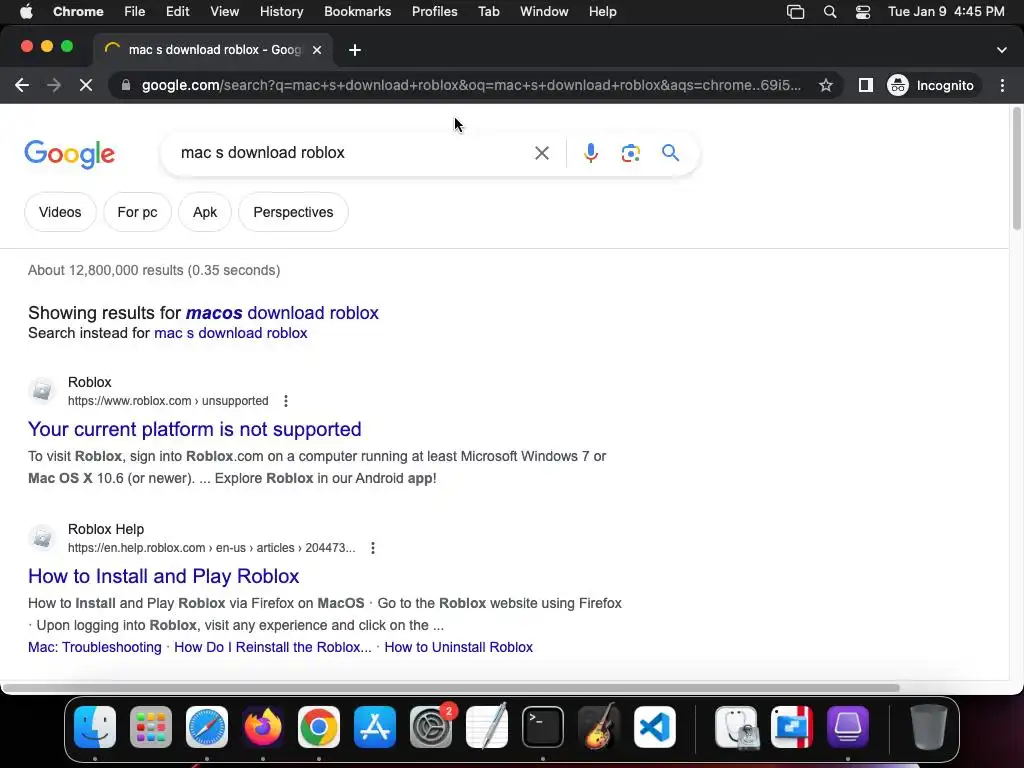
Task: Open TextEdit from the Dock
Action: (x=487, y=727)
